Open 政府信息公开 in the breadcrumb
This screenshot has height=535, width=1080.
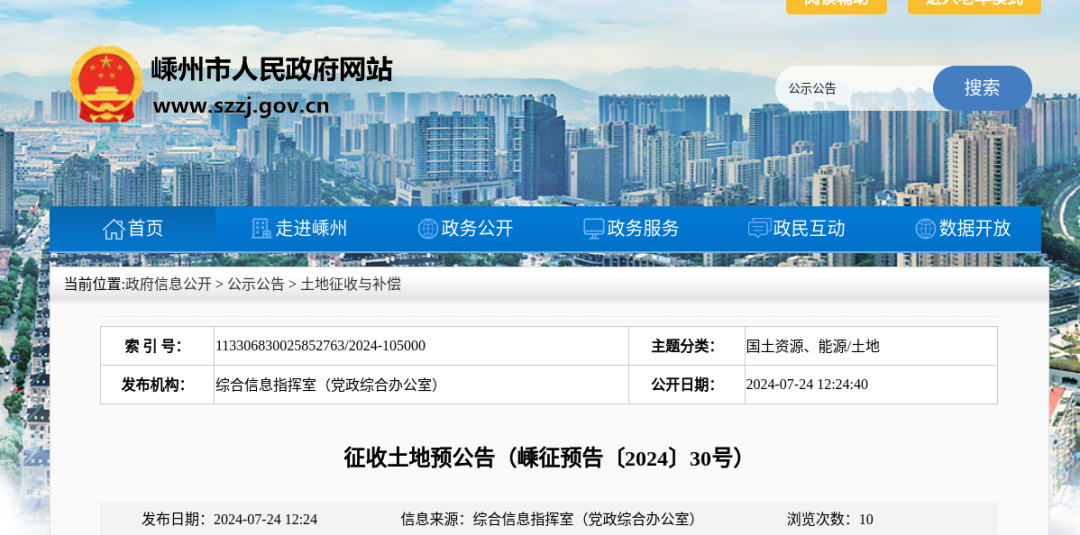pos(168,284)
